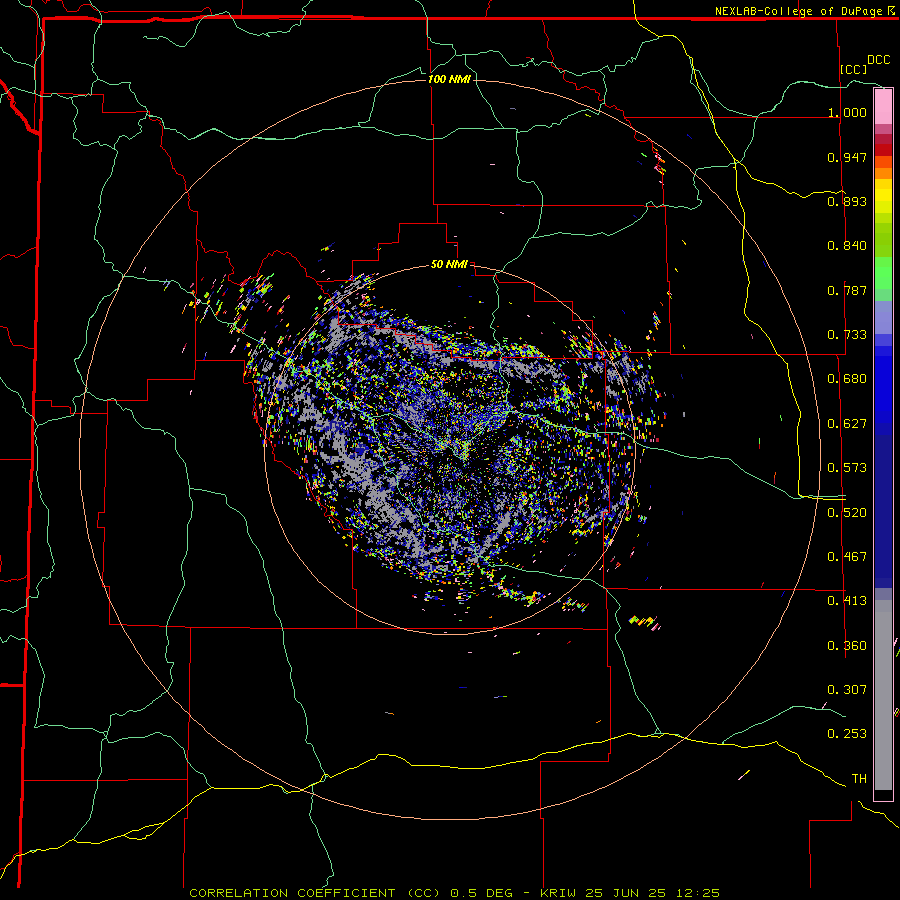The height and width of the screenshot is (900, 900).
Task: Pick the bright green segment of color bar
Action: coord(883,273)
